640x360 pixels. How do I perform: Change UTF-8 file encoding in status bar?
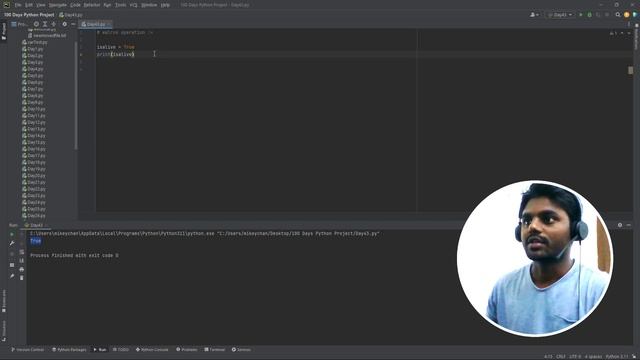pos(575,357)
